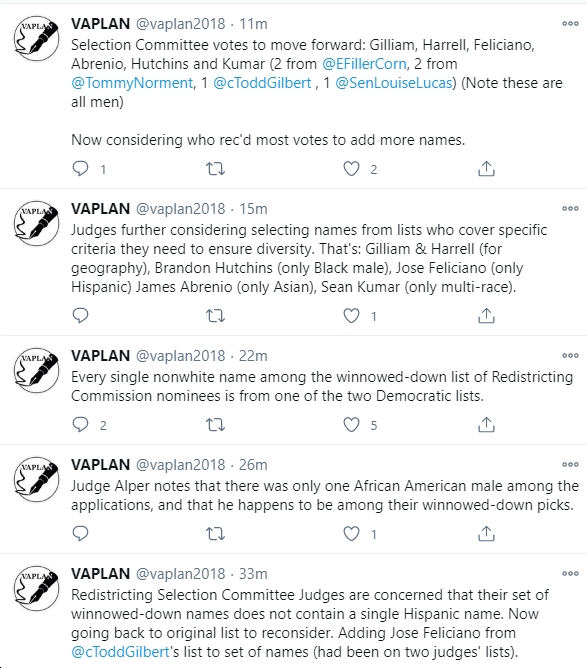Open more options on the 15m tweet

[570, 208]
